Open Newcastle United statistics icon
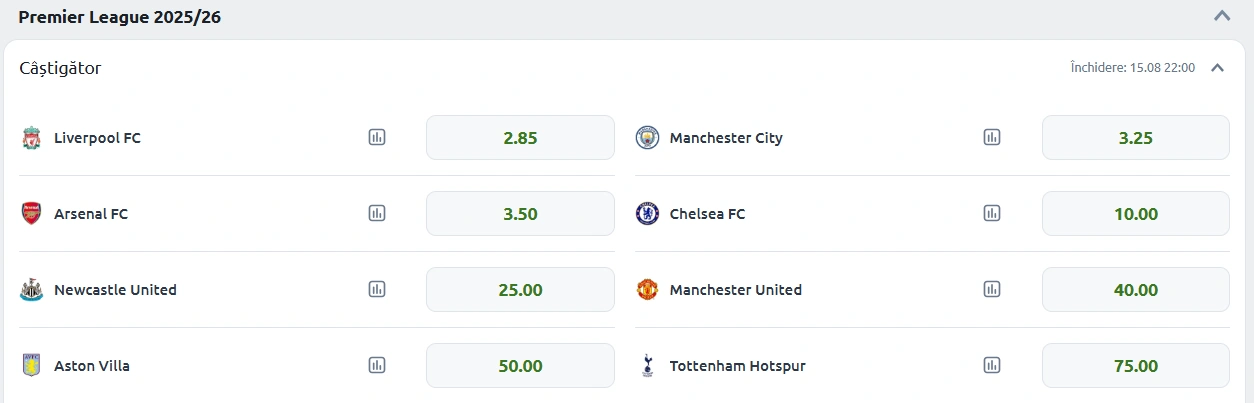The image size is (1254, 403). 377,289
